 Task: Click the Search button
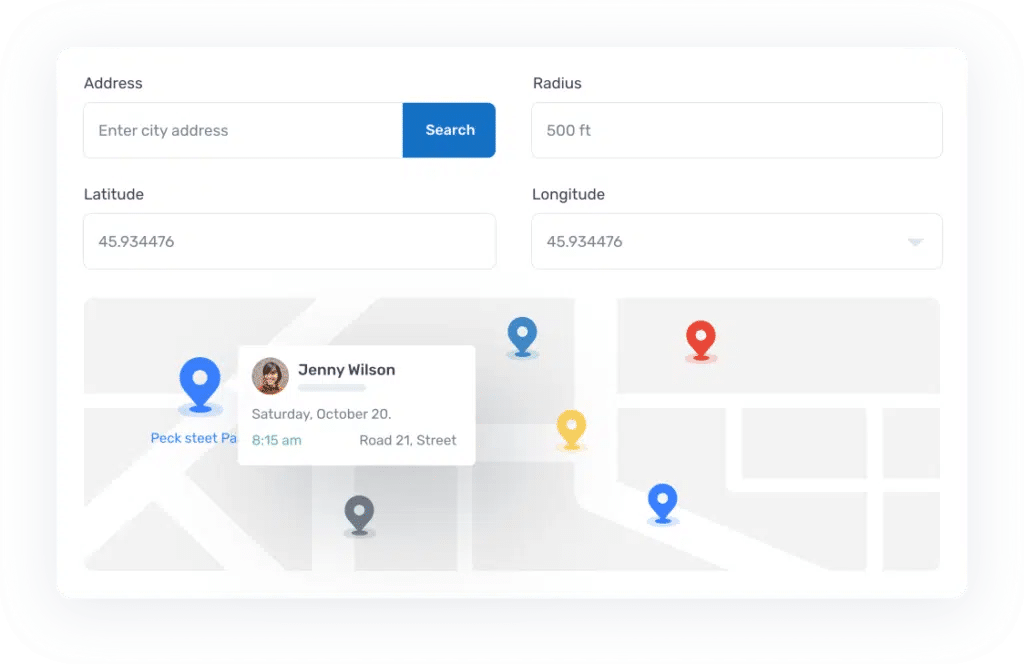click(449, 130)
